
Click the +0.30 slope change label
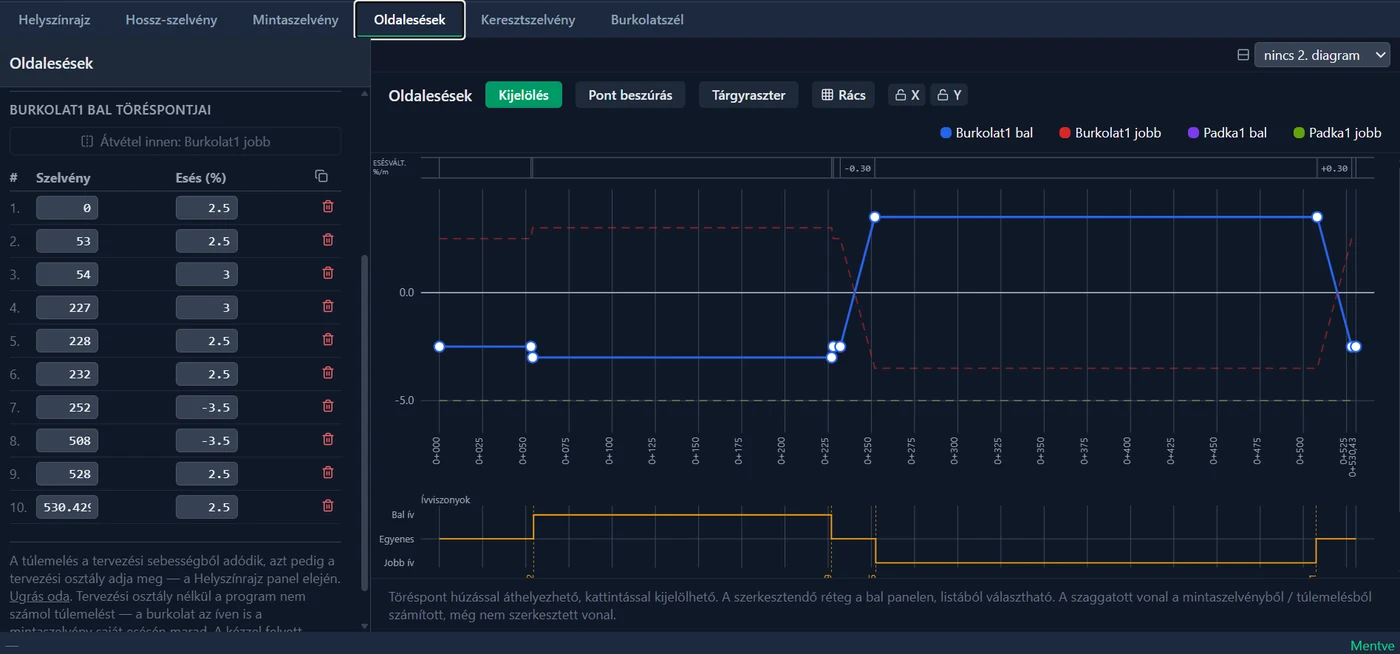click(x=1334, y=168)
